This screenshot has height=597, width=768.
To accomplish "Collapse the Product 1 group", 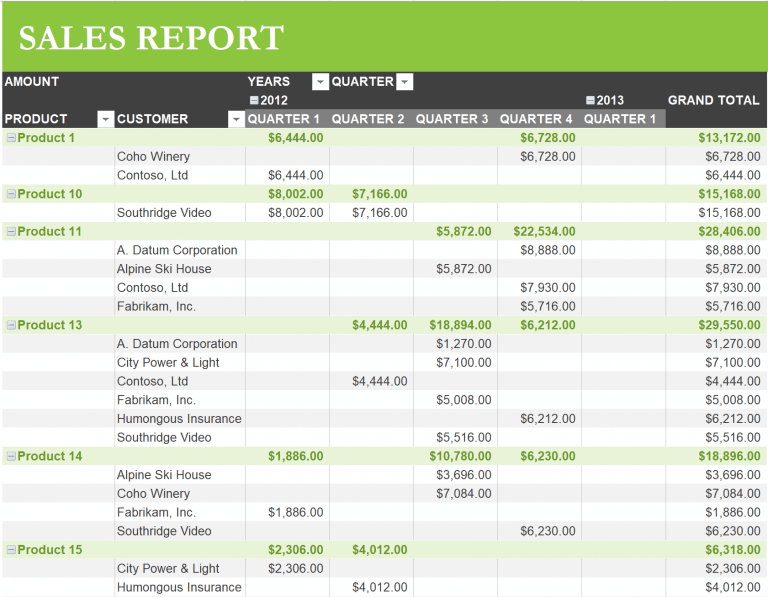I will pos(11,138).
